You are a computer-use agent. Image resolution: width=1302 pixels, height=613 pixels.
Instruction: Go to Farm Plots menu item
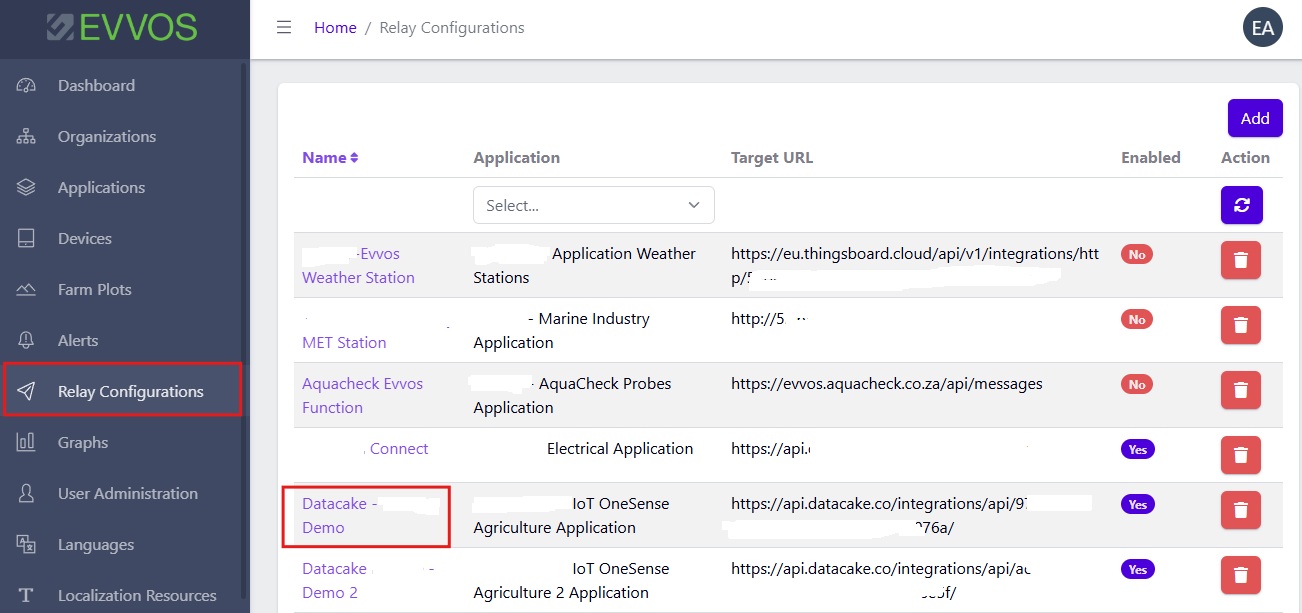click(94, 290)
